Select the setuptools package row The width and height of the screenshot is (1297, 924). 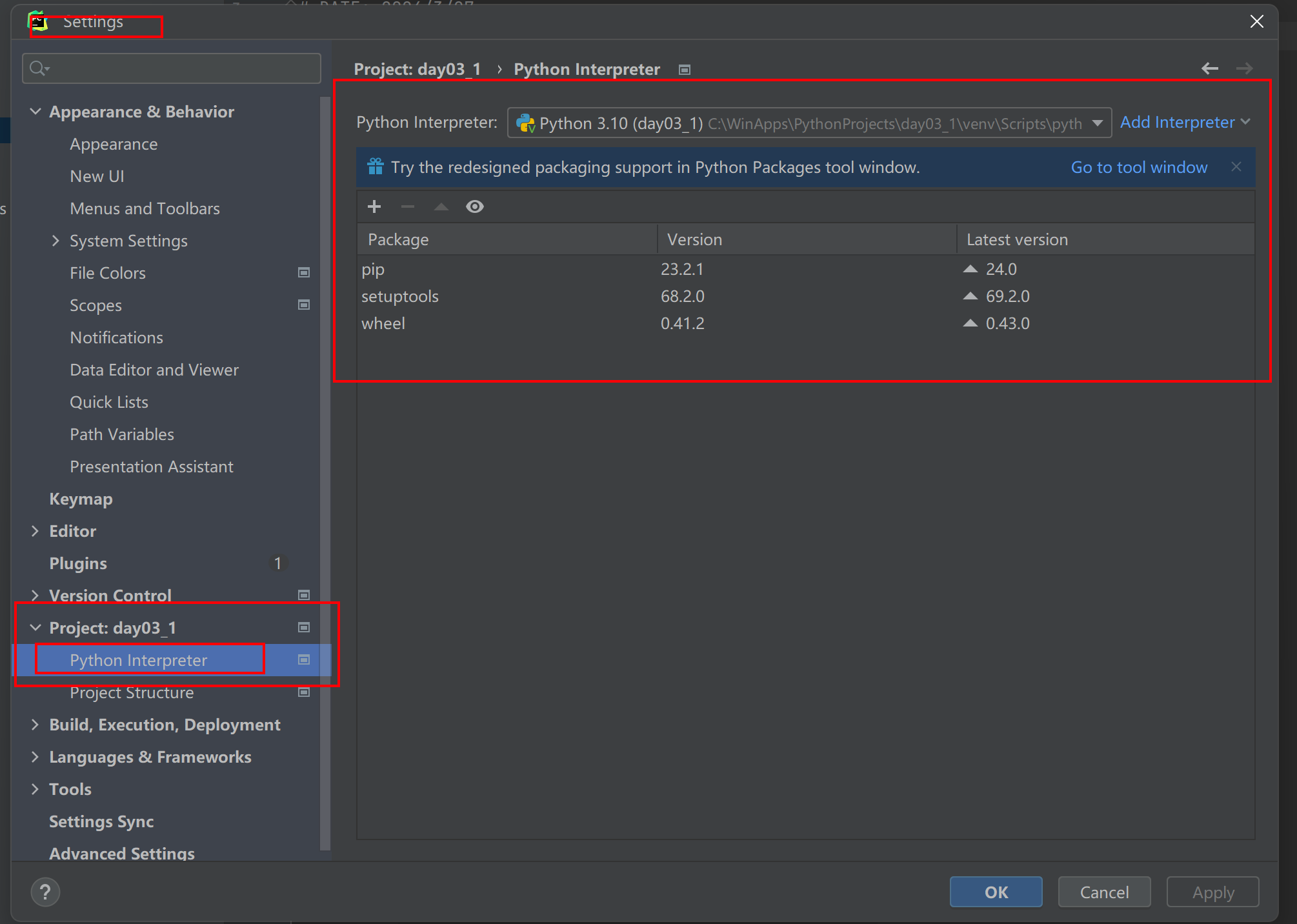coord(400,297)
